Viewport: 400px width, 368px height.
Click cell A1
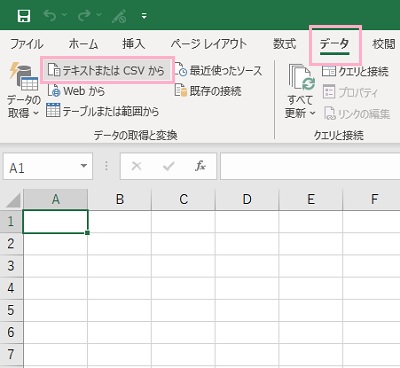tap(55, 221)
